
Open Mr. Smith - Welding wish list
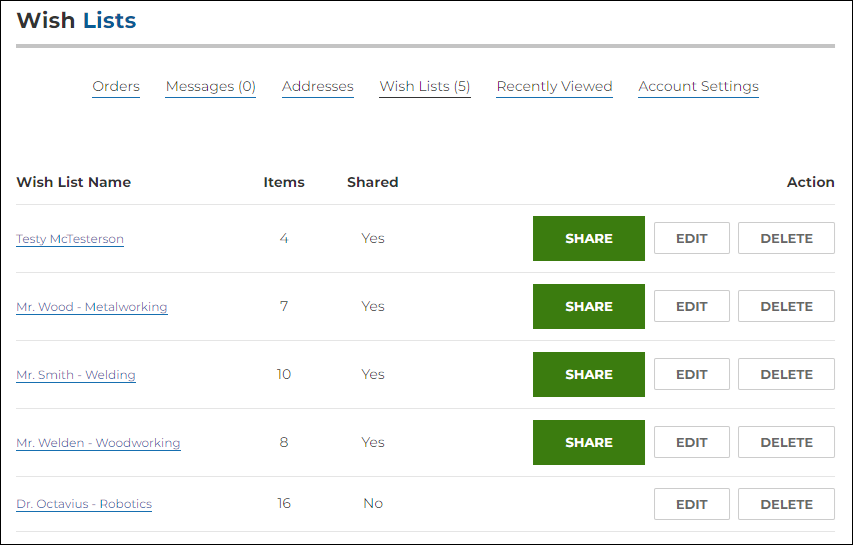[x=76, y=375]
